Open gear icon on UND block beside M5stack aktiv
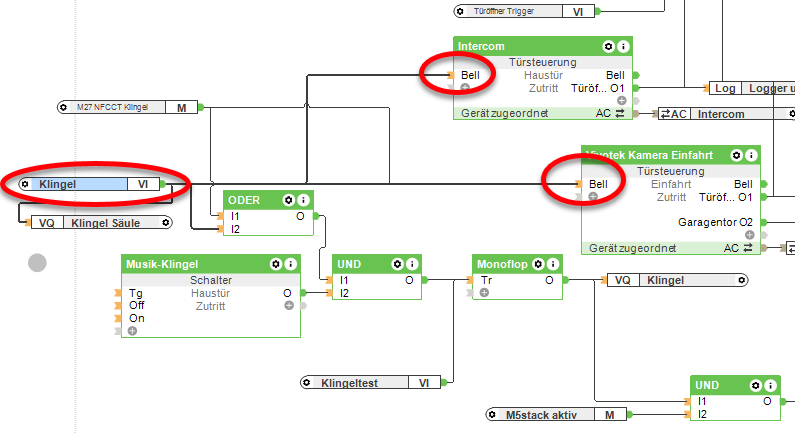 (x=756, y=386)
